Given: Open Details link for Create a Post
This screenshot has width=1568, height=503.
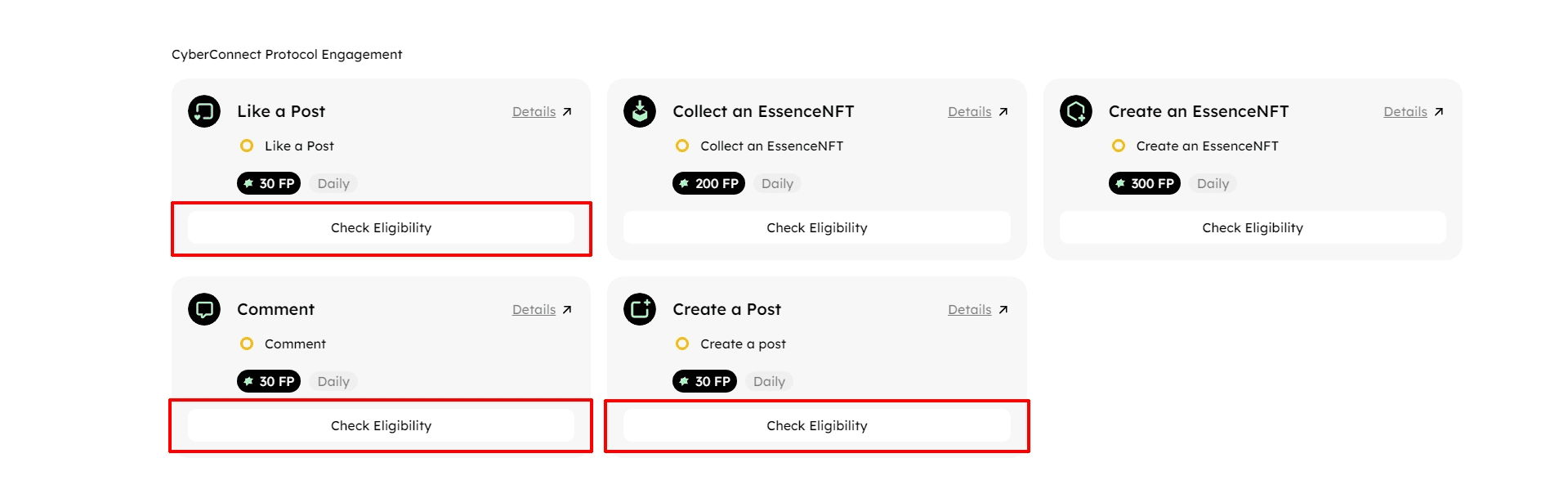Looking at the screenshot, I should tap(969, 310).
